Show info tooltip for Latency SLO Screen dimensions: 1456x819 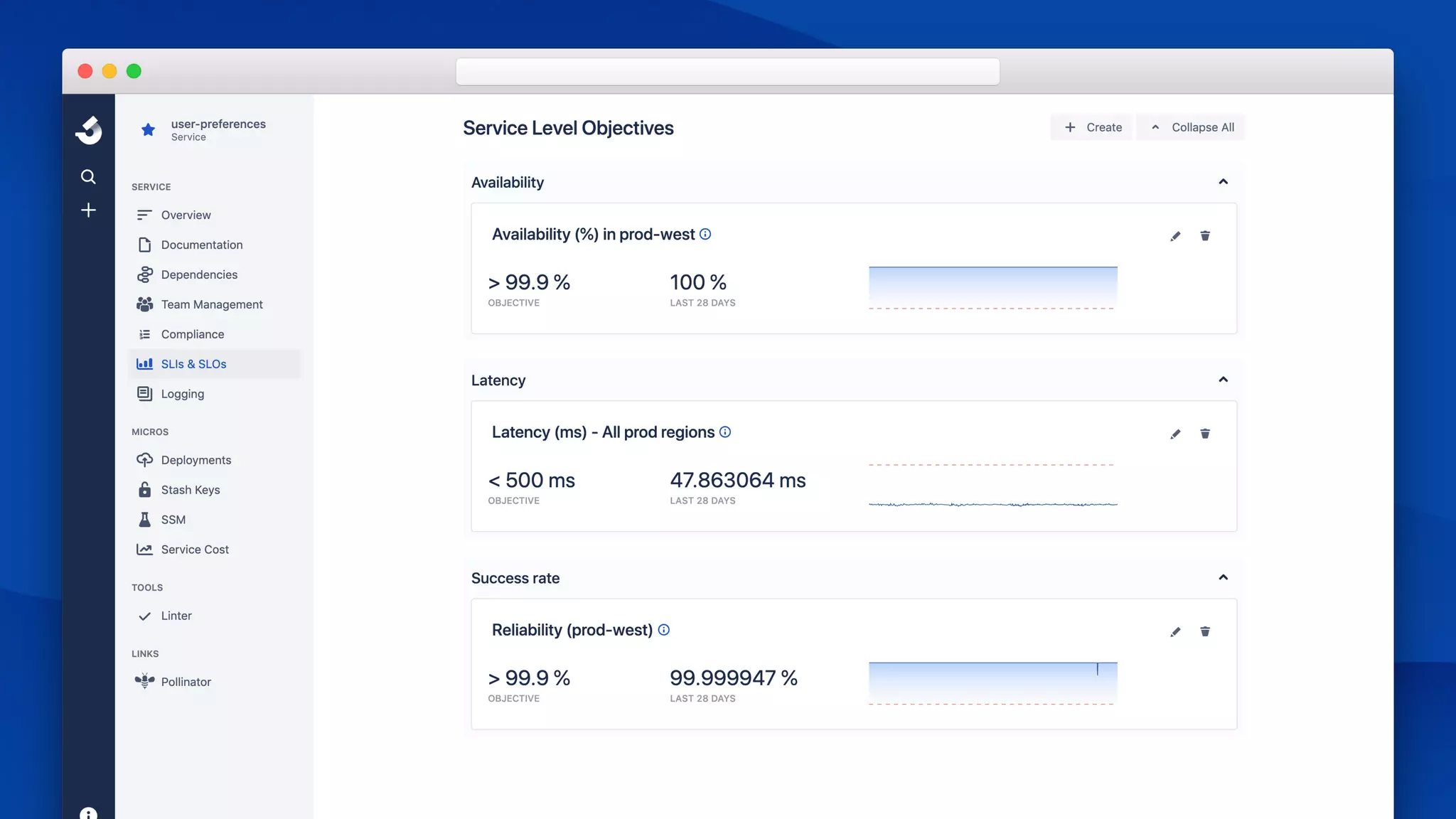coord(725,432)
